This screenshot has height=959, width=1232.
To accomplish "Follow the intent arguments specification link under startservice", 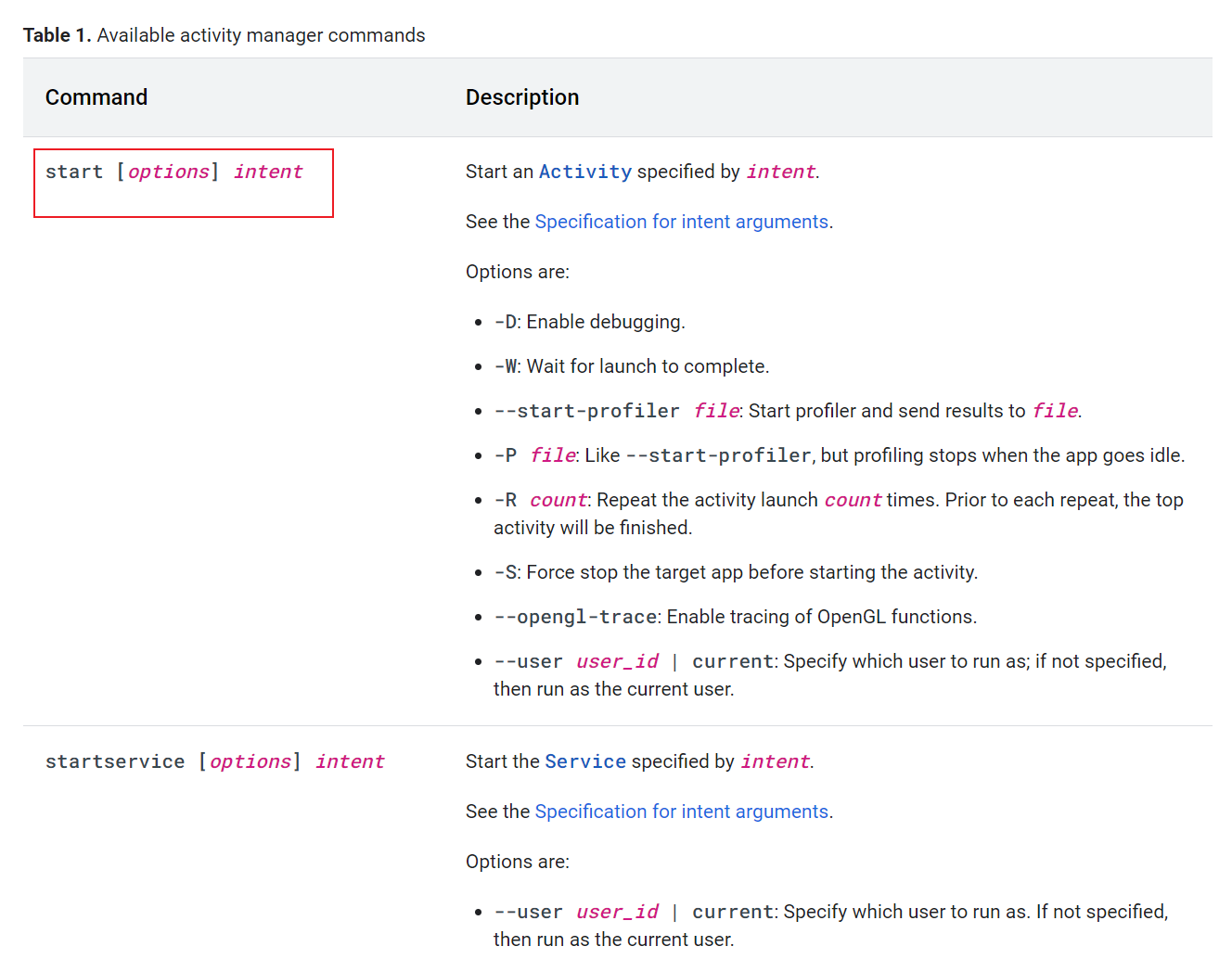I will coord(681,812).
